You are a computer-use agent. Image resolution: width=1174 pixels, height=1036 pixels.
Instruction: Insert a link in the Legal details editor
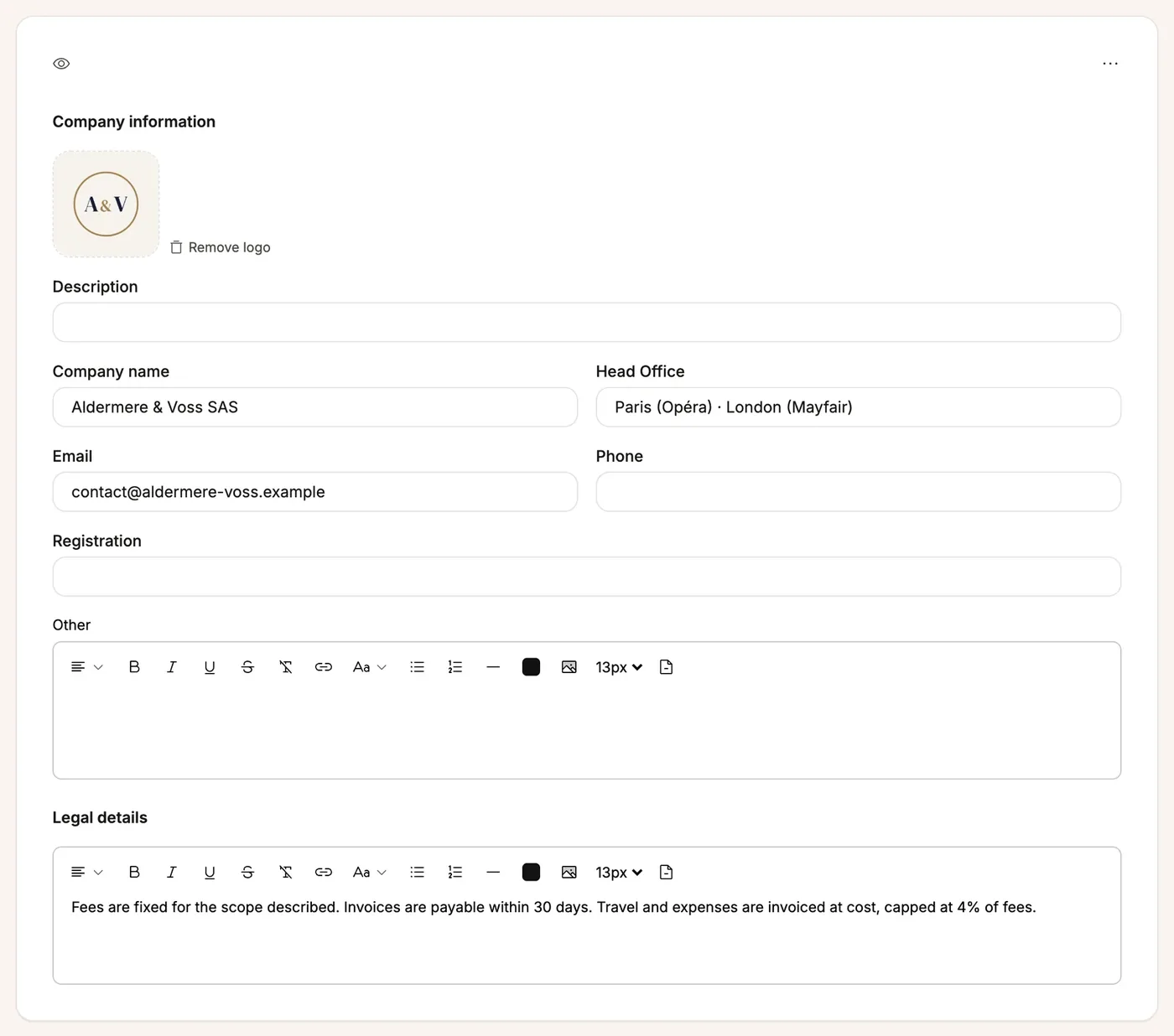pyautogui.click(x=324, y=873)
